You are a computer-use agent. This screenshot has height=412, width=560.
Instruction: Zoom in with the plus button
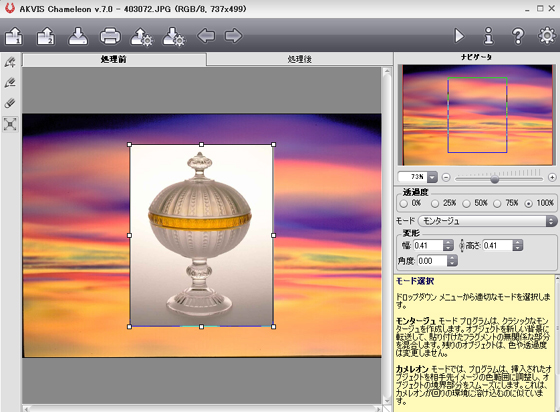pyautogui.click(x=552, y=177)
